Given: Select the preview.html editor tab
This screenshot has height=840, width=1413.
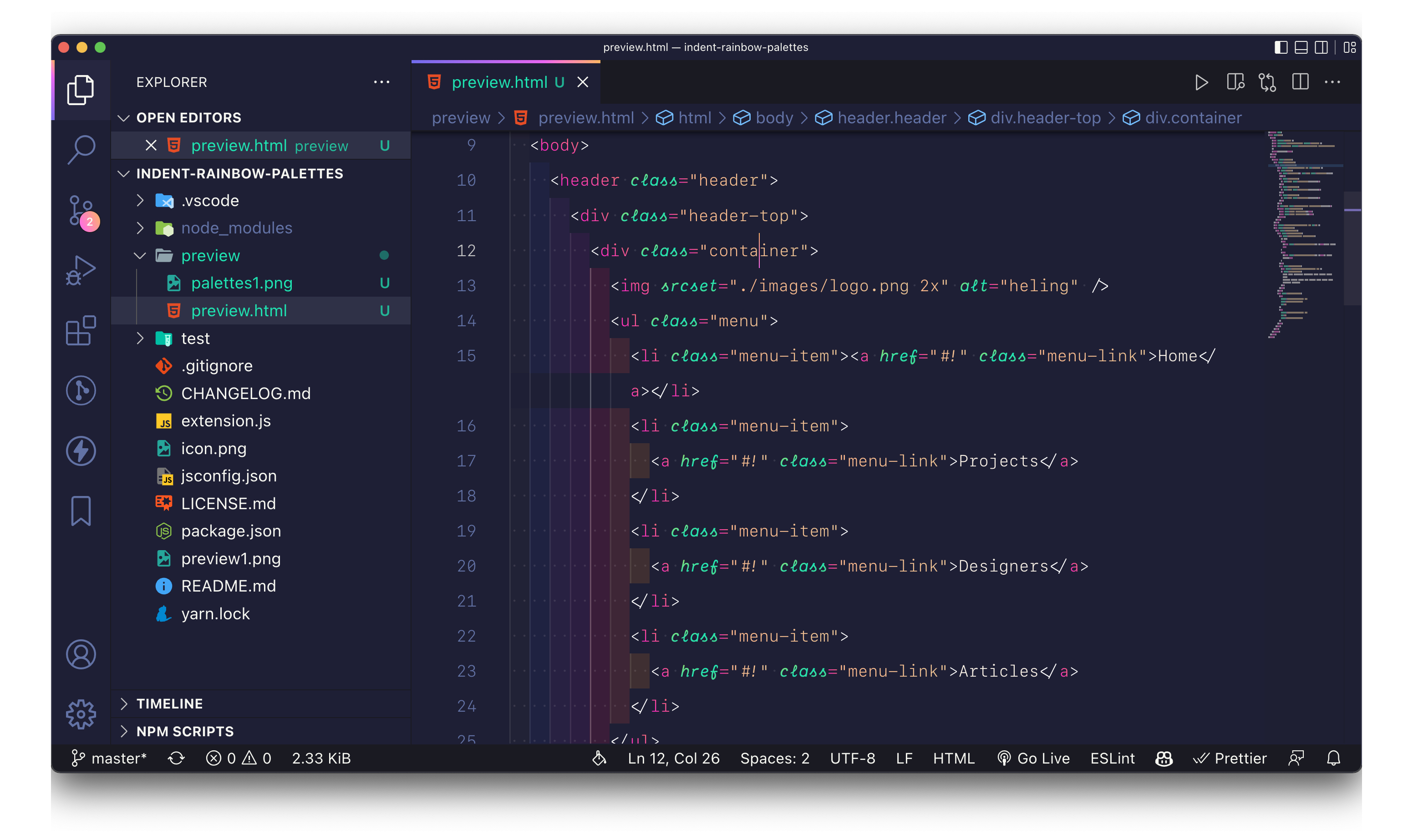Looking at the screenshot, I should [x=499, y=83].
